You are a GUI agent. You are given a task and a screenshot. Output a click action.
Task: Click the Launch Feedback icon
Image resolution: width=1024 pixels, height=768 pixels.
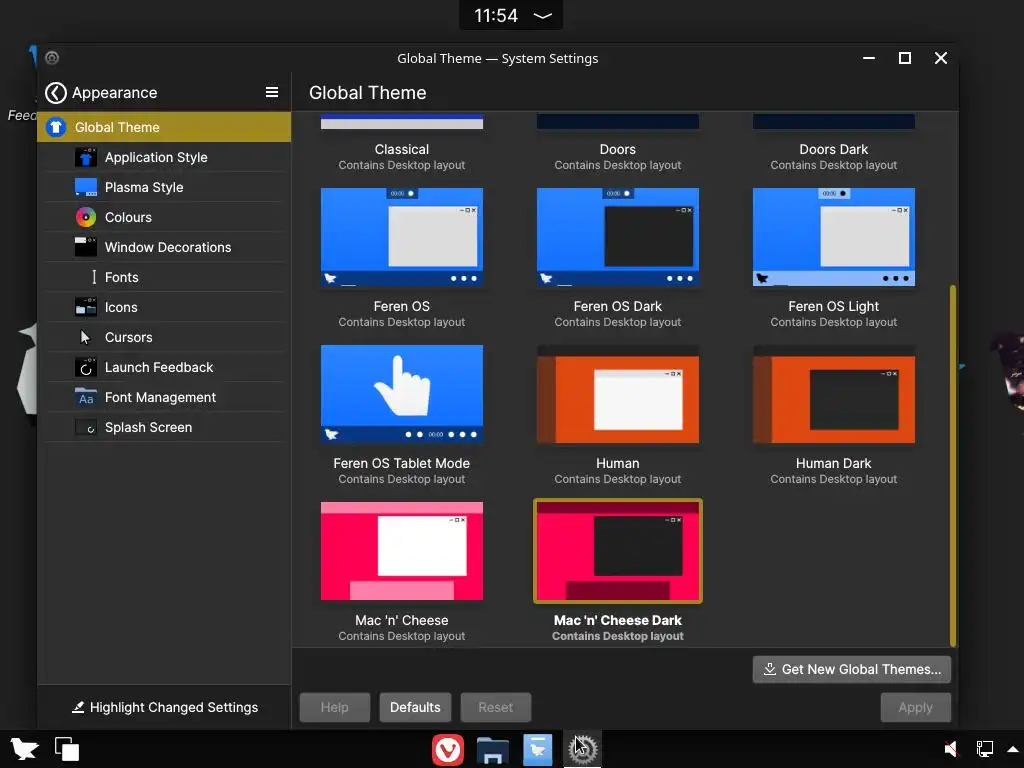tap(86, 368)
